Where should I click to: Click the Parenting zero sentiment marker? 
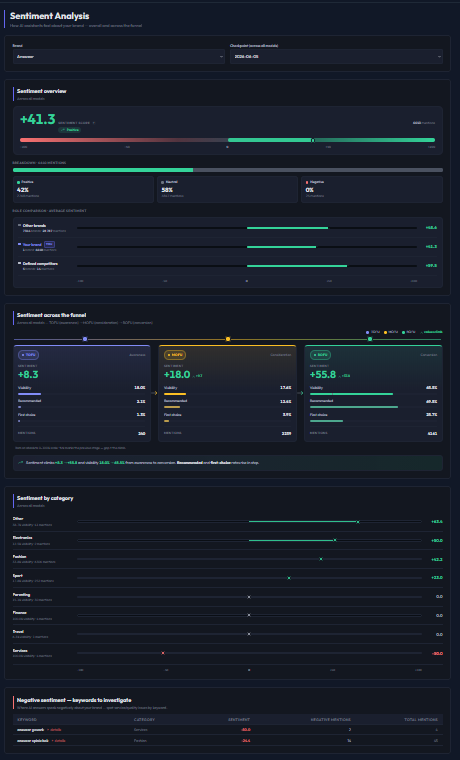[x=249, y=597]
